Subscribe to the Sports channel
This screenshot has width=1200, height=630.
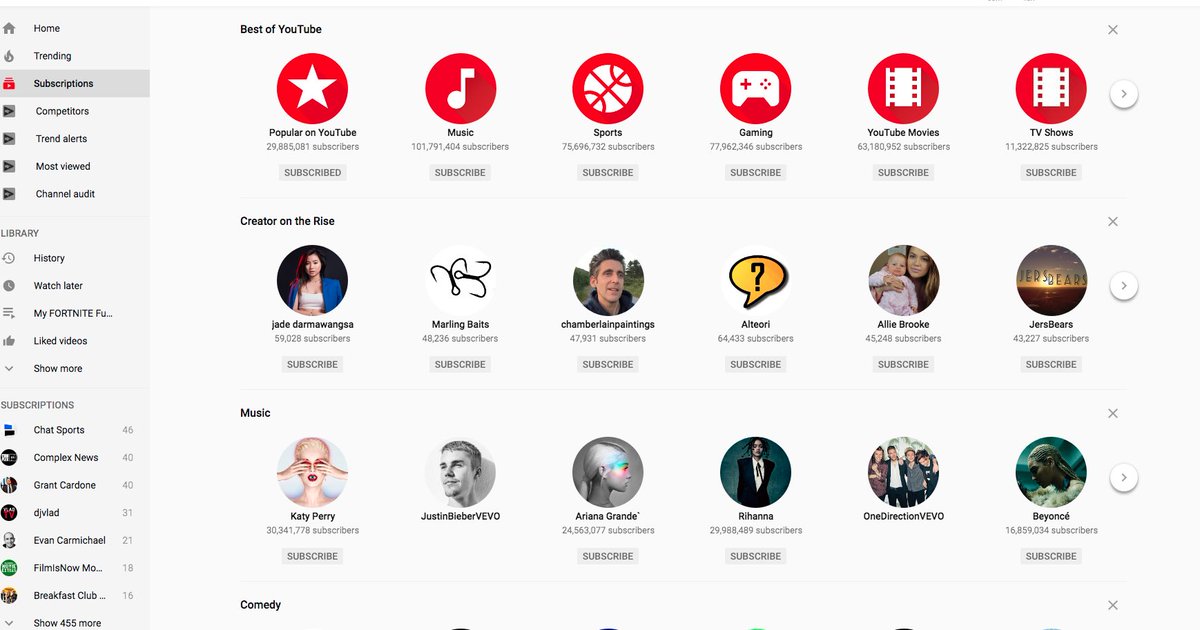click(x=608, y=173)
